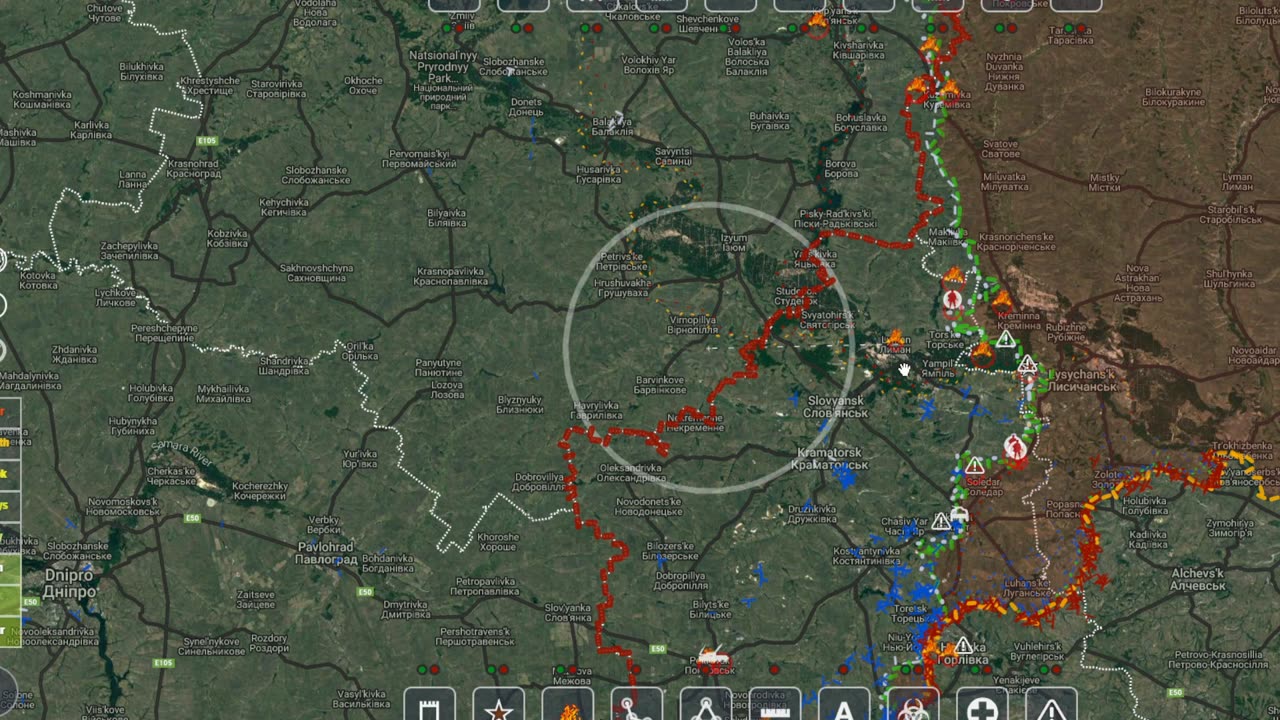Click the fire marker beside Lyman town
Screen dimensions: 1280x720
pyautogui.click(x=894, y=338)
